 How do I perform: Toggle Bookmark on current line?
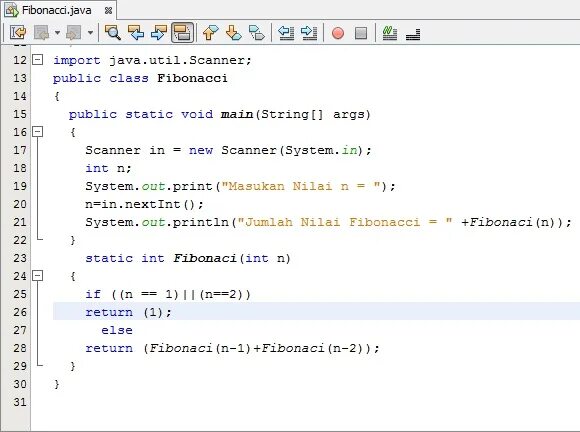pyautogui.click(x=257, y=33)
